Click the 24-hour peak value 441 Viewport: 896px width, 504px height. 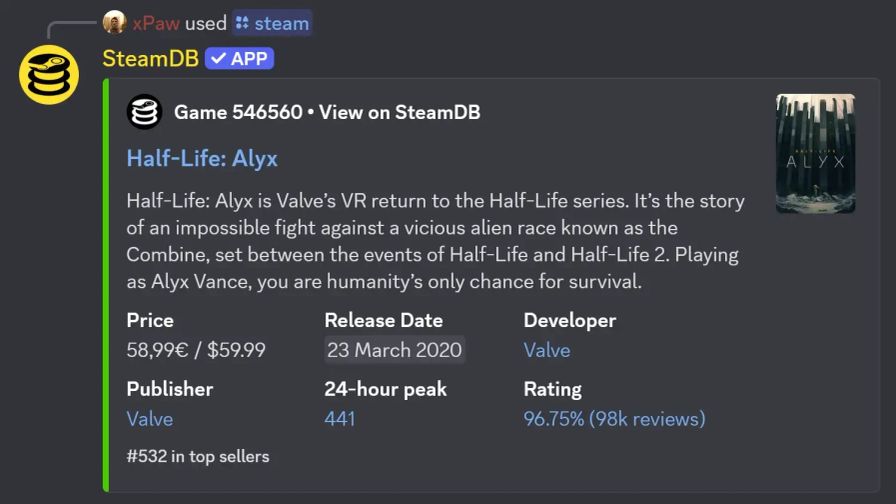(340, 419)
